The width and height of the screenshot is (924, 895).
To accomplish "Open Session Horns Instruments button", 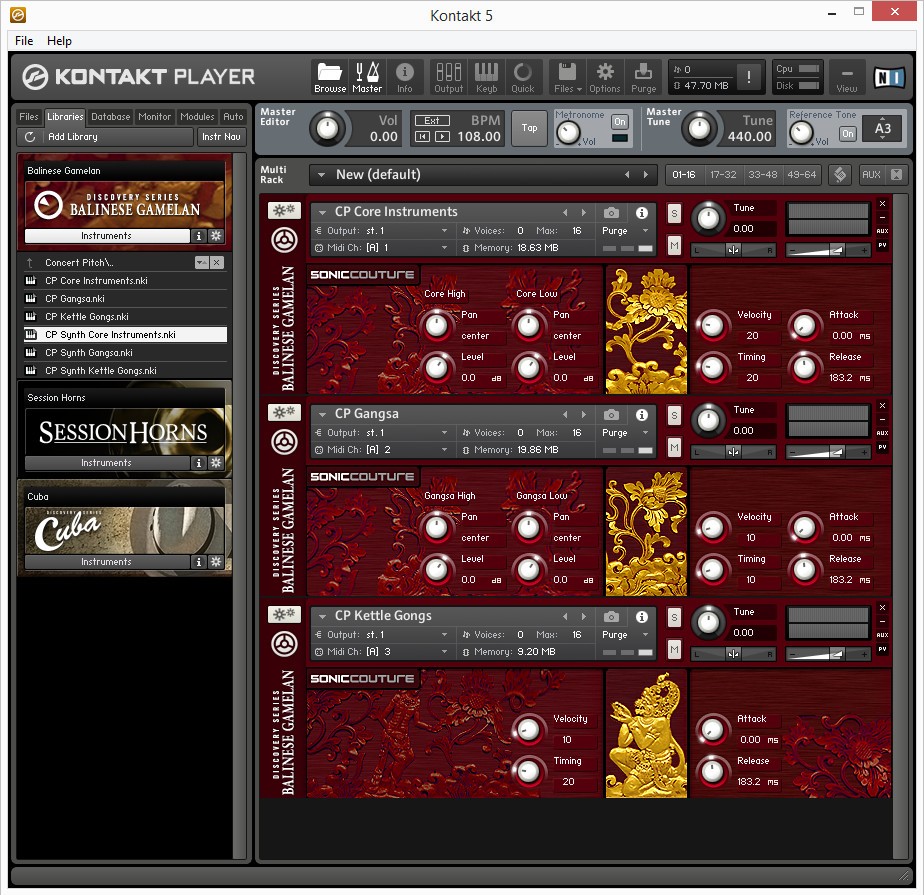I will click(x=106, y=463).
